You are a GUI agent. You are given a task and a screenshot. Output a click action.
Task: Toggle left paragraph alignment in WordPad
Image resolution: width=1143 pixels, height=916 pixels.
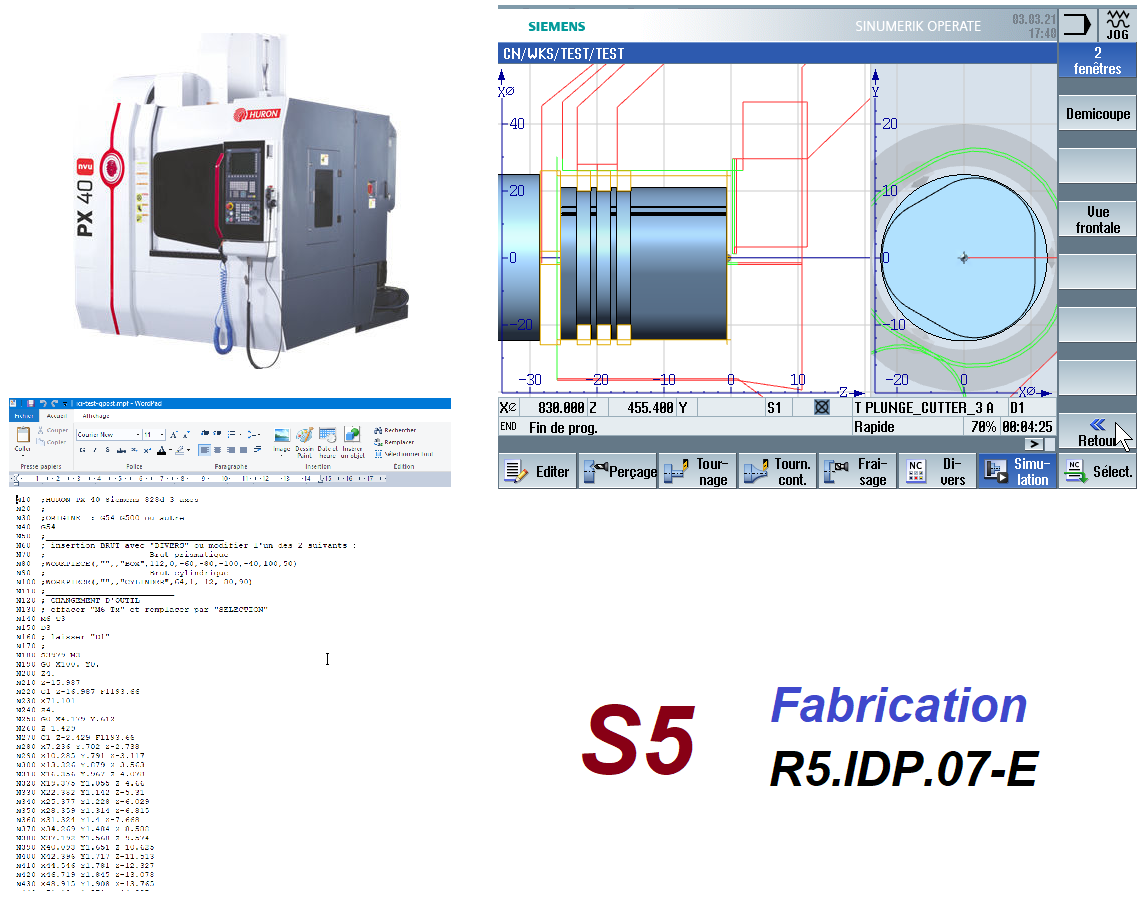204,450
